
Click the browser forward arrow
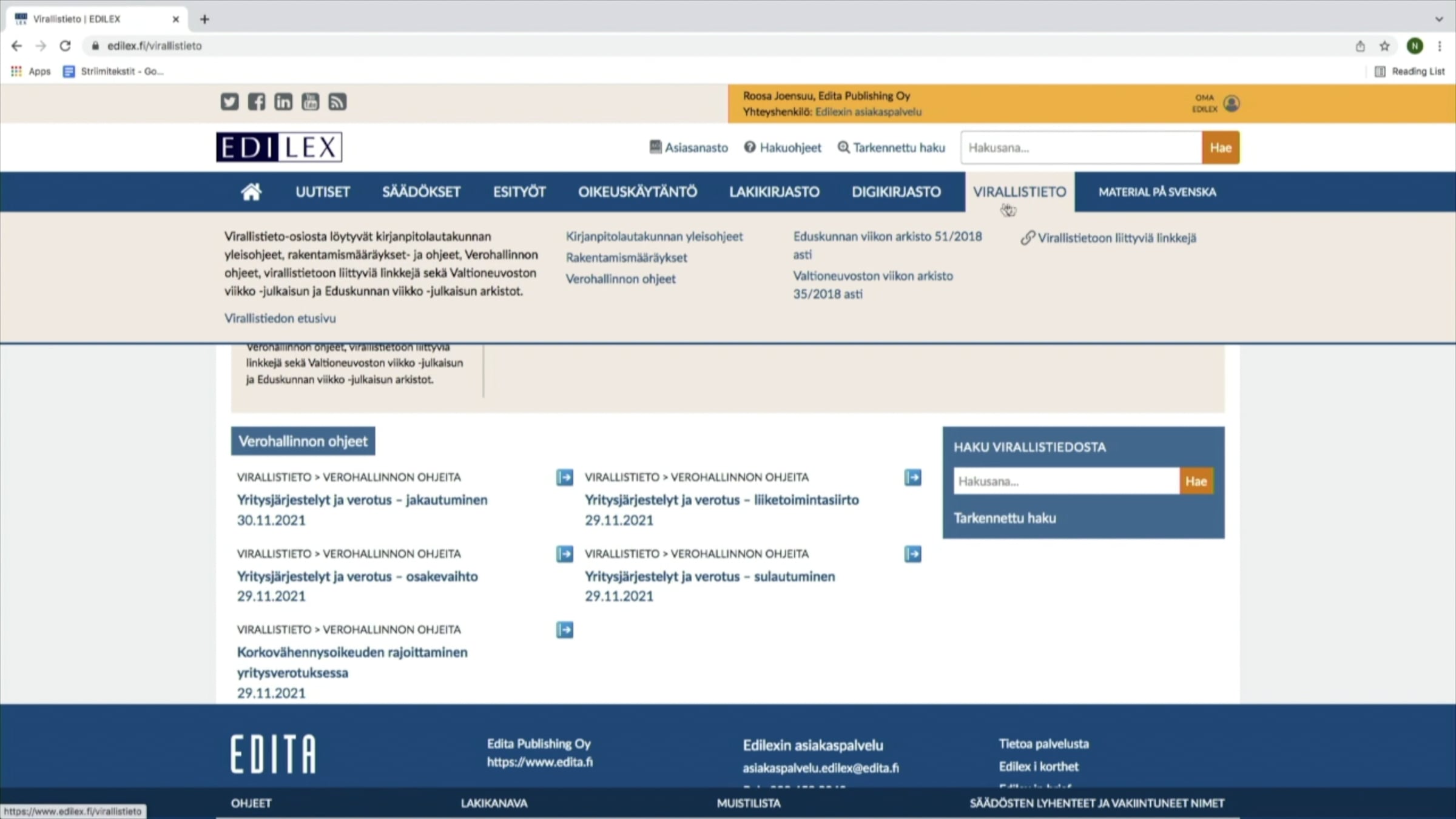pos(41,45)
